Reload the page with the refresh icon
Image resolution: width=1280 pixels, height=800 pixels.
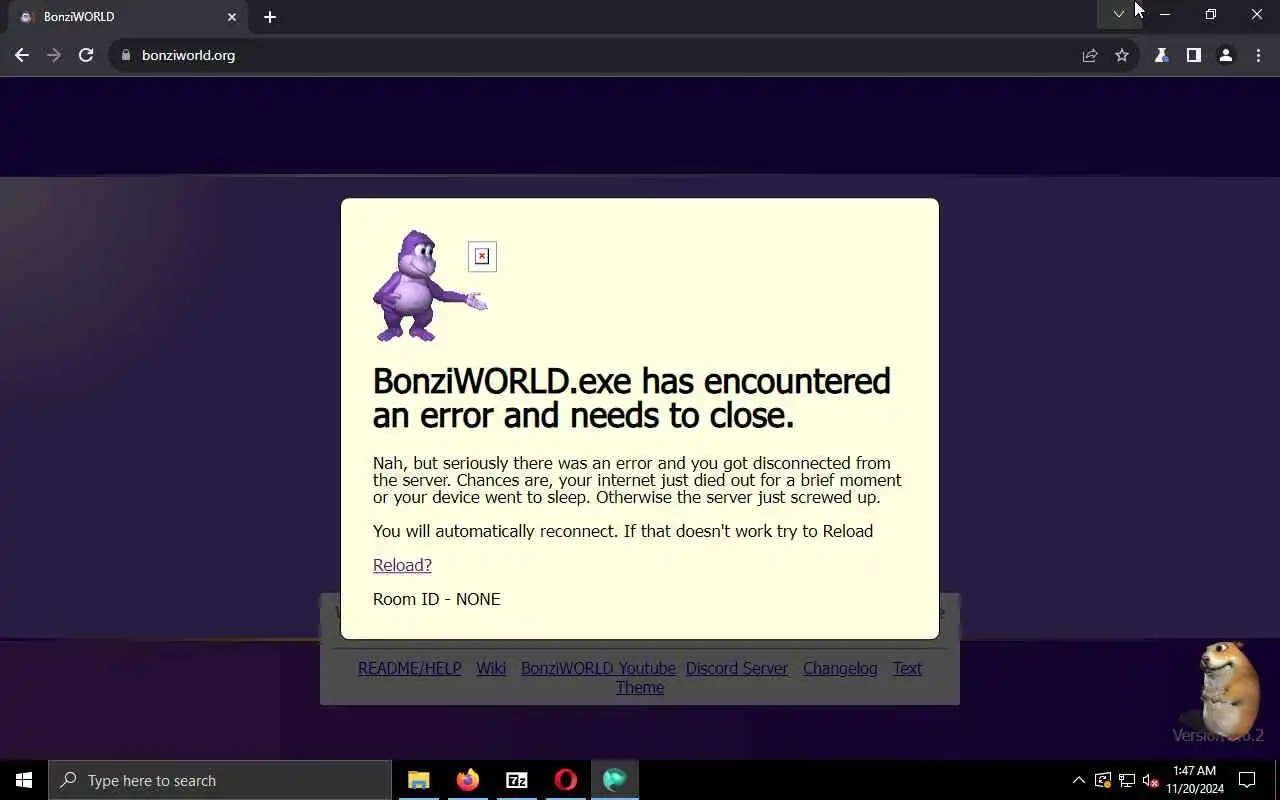tap(86, 55)
